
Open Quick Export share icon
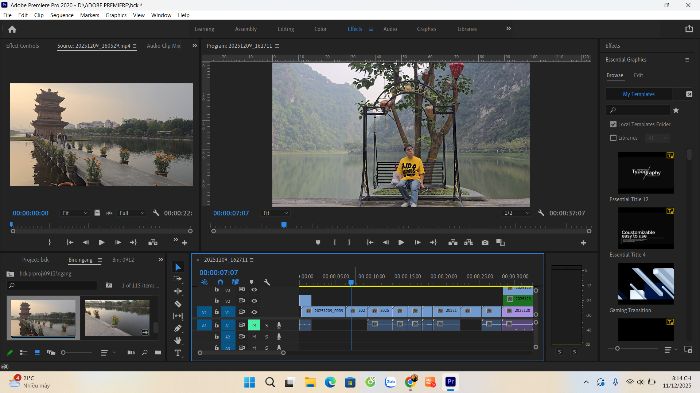pos(689,29)
